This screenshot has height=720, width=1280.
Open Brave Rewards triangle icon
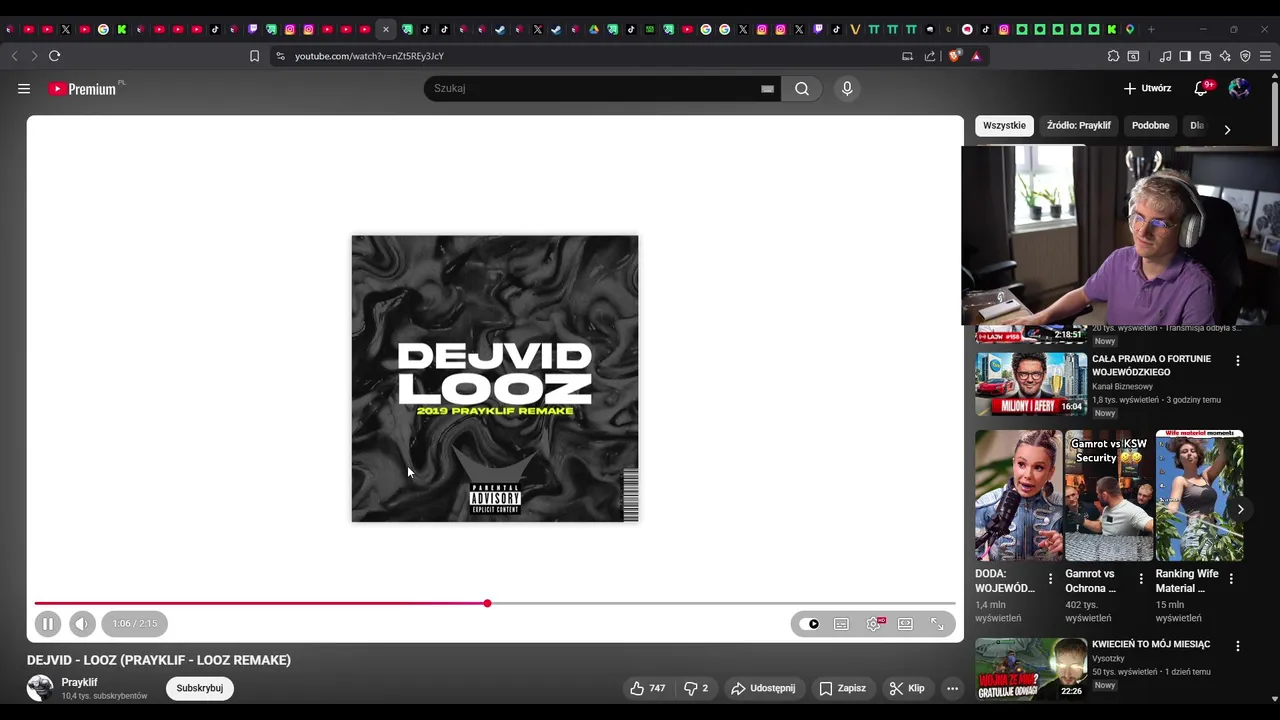[976, 56]
